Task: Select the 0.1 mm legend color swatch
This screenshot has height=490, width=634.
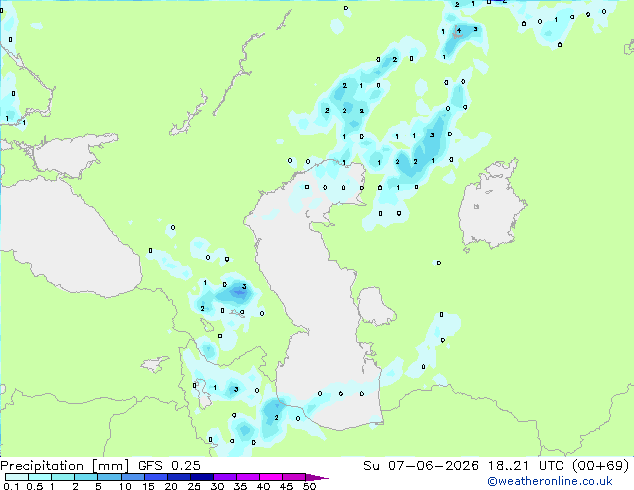Action: click(17, 477)
